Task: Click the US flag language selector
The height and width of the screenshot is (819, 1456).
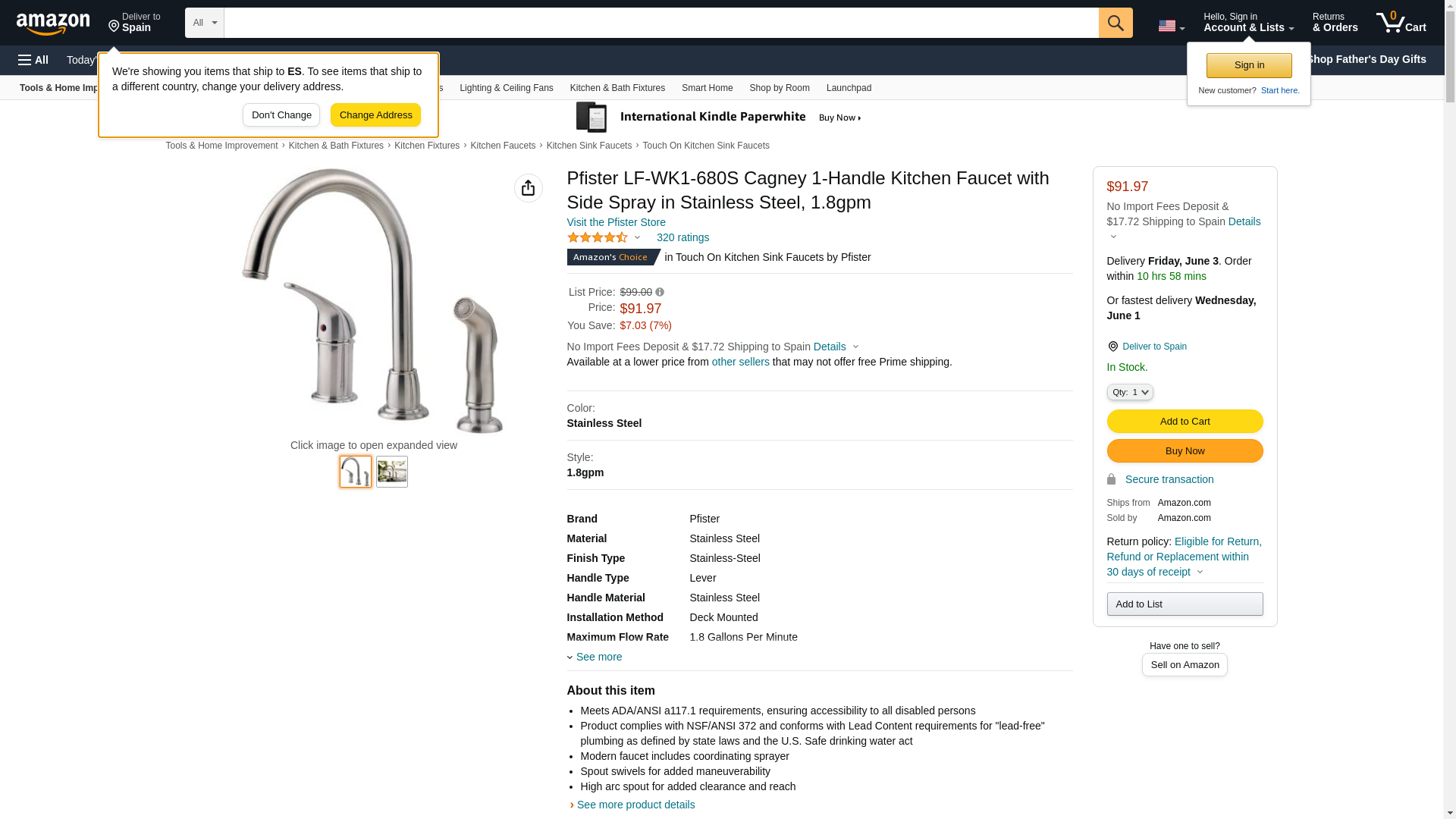Action: pos(1171,27)
